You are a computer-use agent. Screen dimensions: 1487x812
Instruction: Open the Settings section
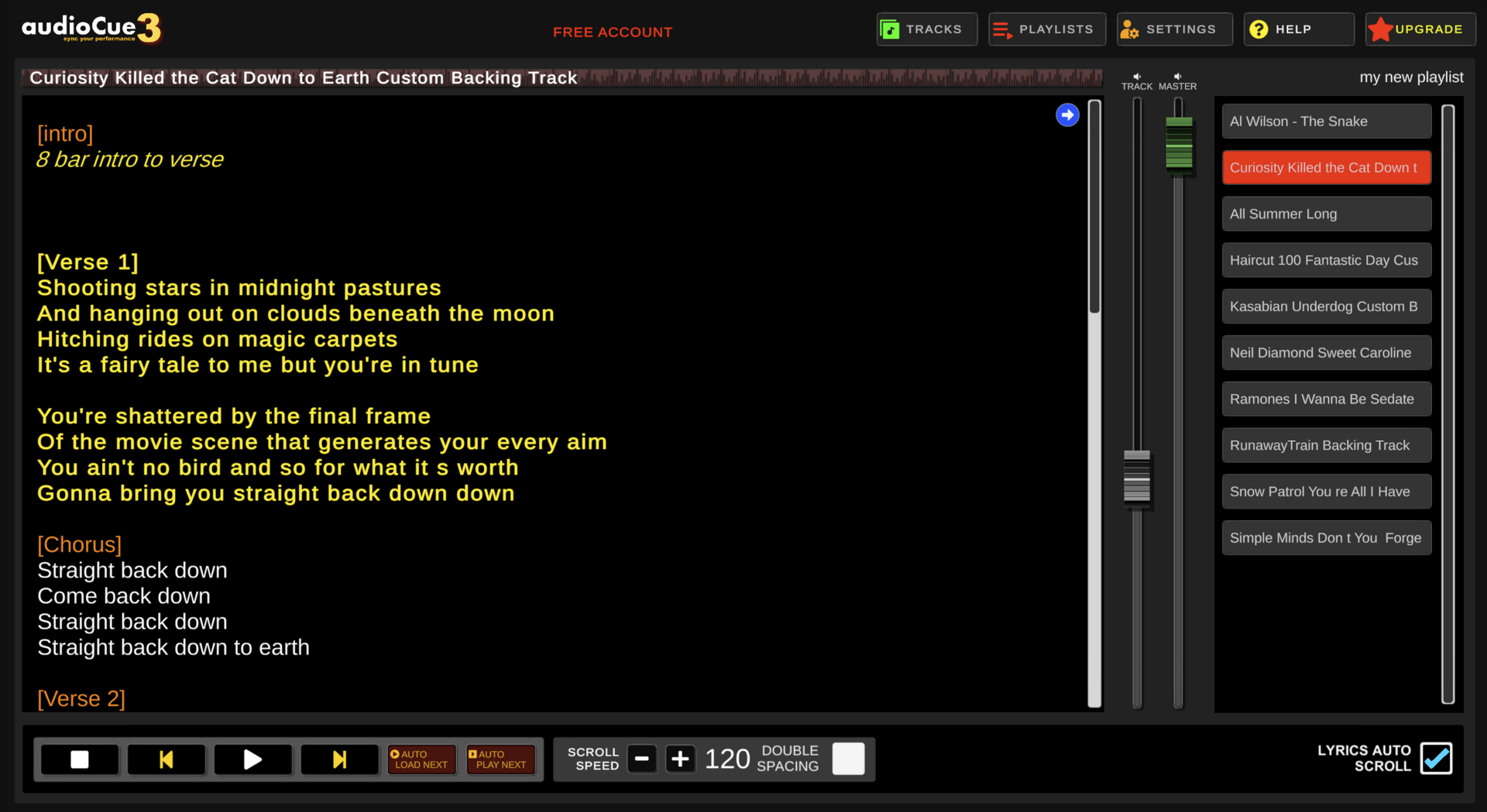(x=1174, y=29)
